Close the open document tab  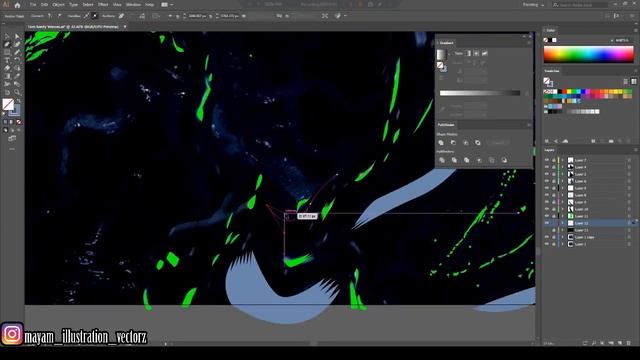125,27
